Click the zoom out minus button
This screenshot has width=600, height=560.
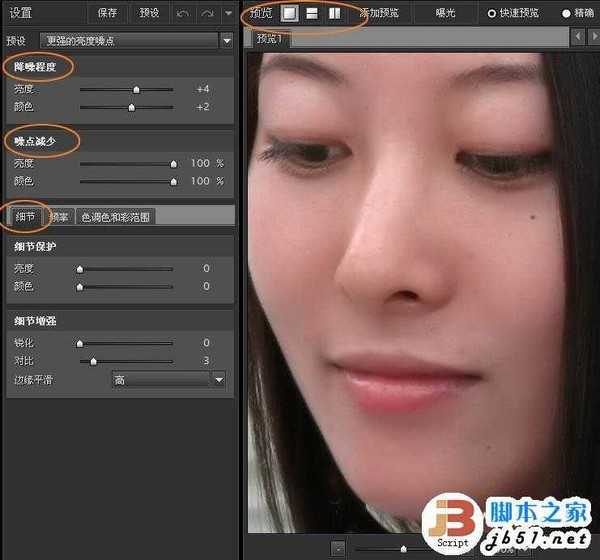(338, 549)
